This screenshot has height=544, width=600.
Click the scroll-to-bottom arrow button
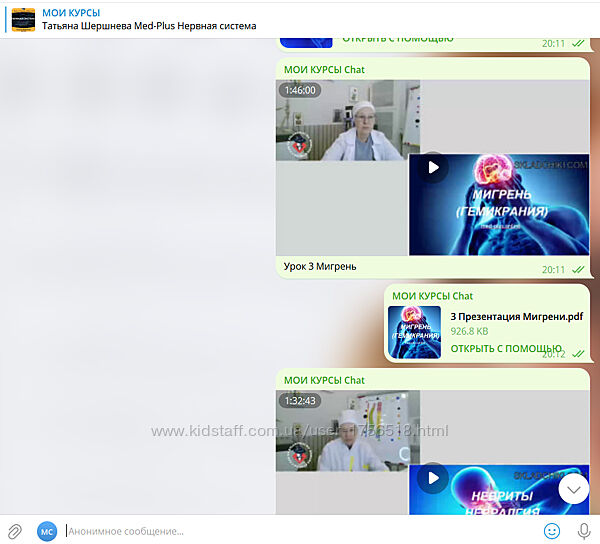pos(574,488)
